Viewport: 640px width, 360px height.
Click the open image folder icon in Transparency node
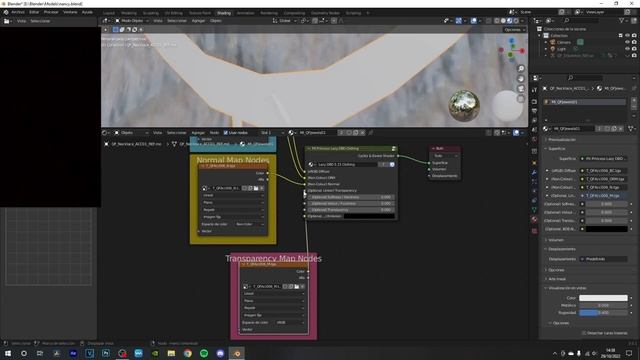[297, 287]
